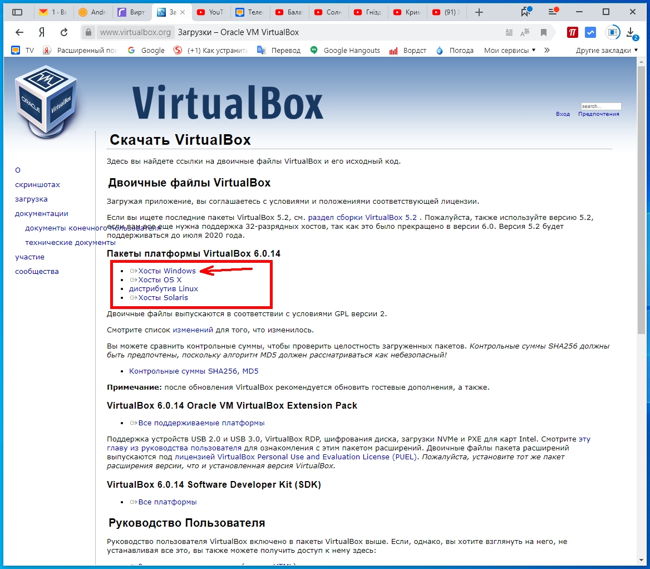Open the red extension icon in toolbar

(572, 32)
